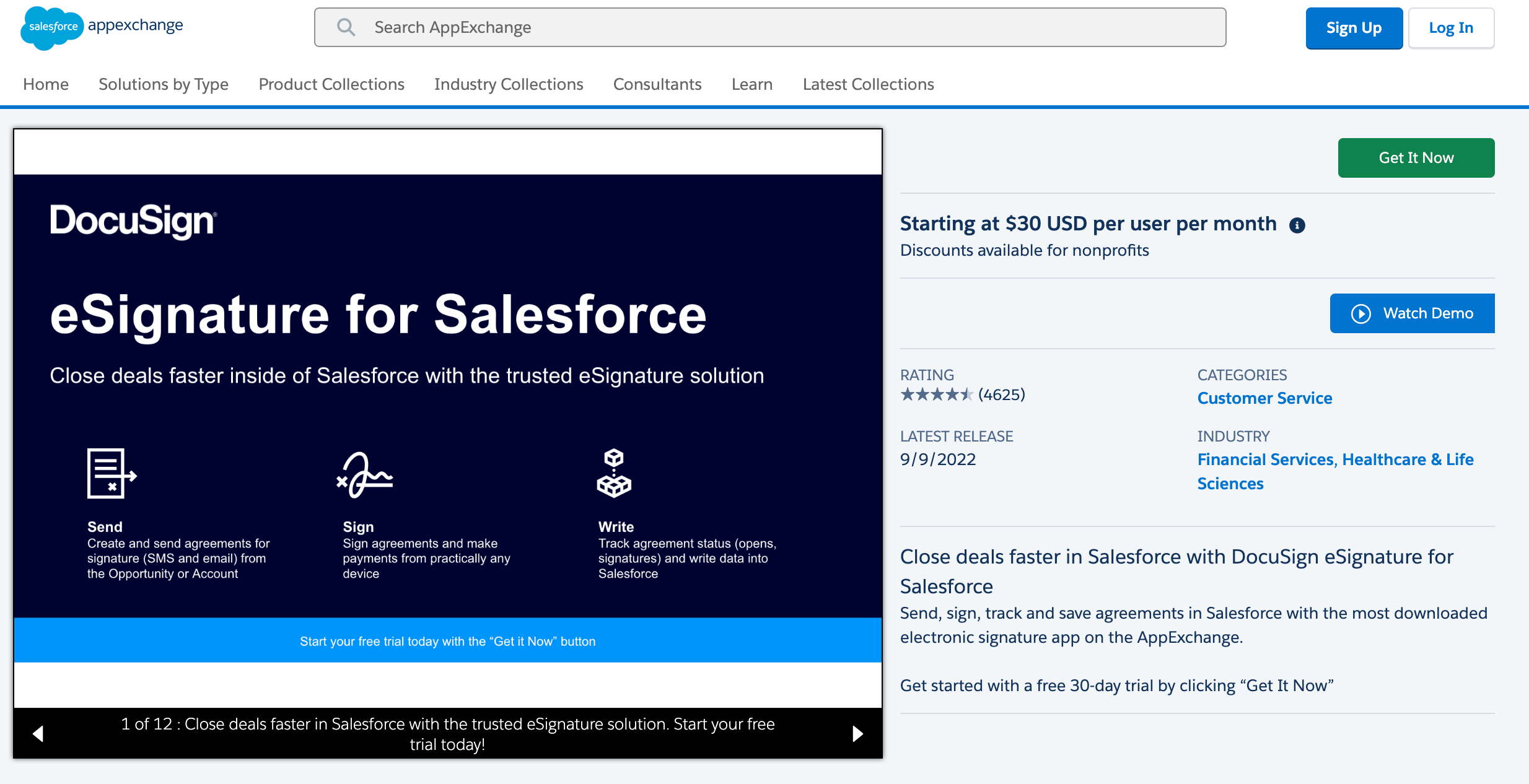The height and width of the screenshot is (784, 1529).
Task: Click the Log In button
Action: 1451,28
